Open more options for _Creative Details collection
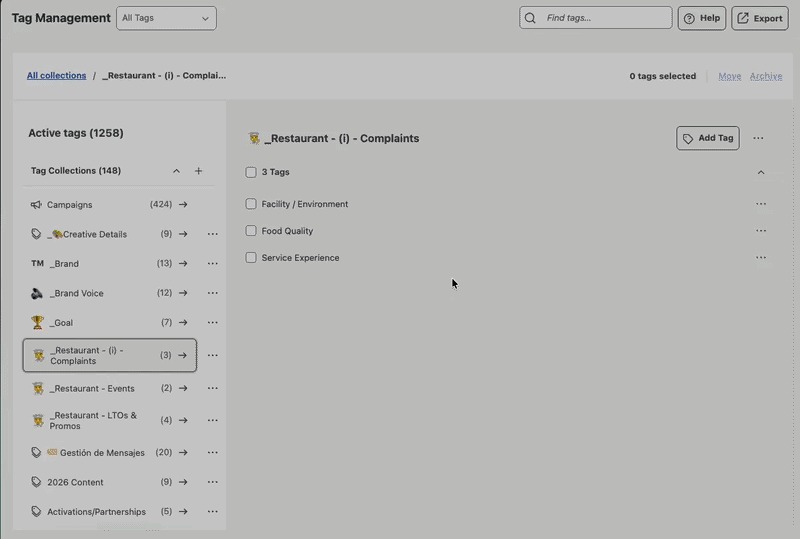Image resolution: width=800 pixels, height=539 pixels. pyautogui.click(x=213, y=234)
